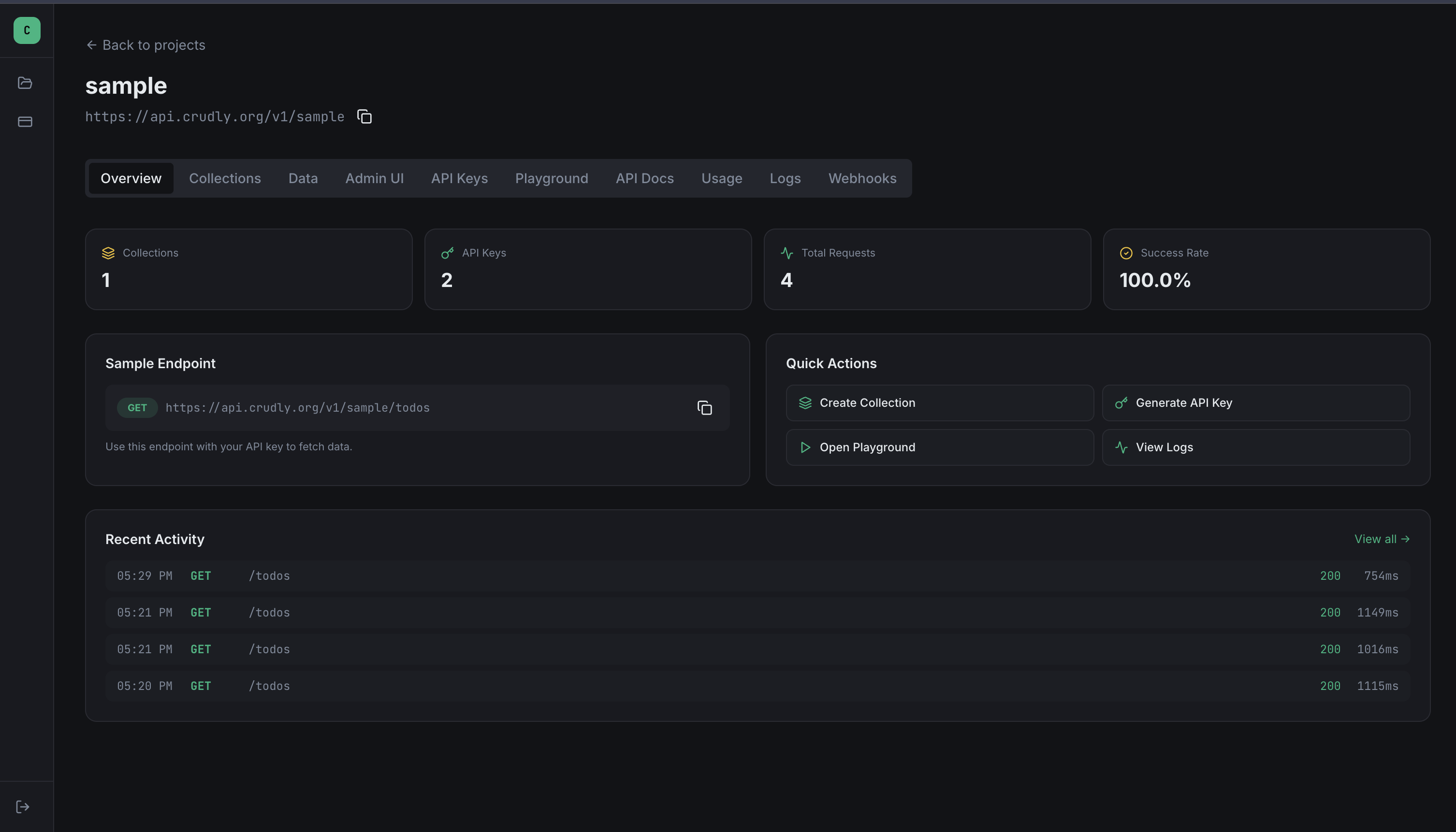Click the 1115ms response time value
1456x832 pixels.
click(1378, 686)
